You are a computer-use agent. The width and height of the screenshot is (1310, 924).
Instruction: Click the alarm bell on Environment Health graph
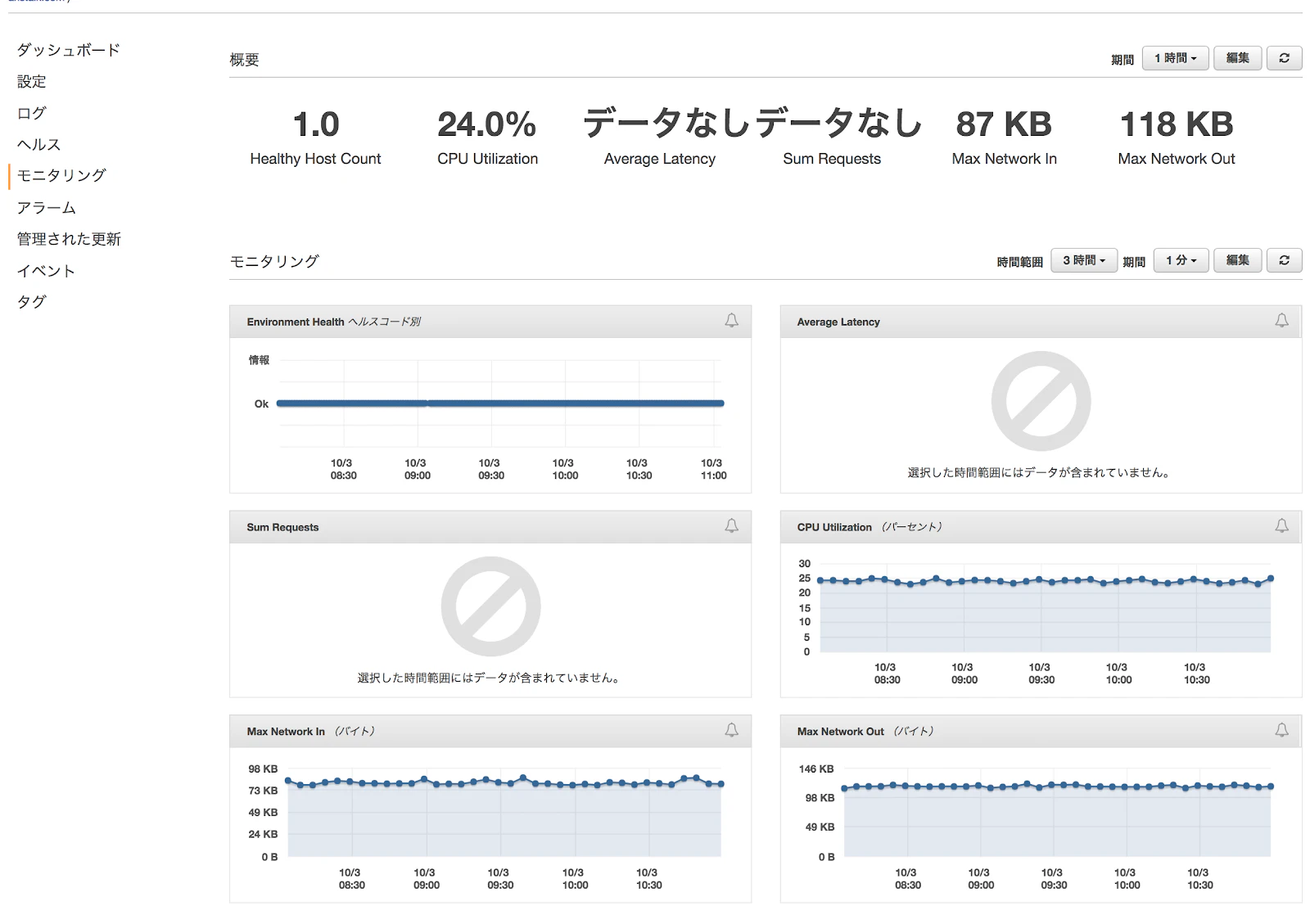coord(731,321)
